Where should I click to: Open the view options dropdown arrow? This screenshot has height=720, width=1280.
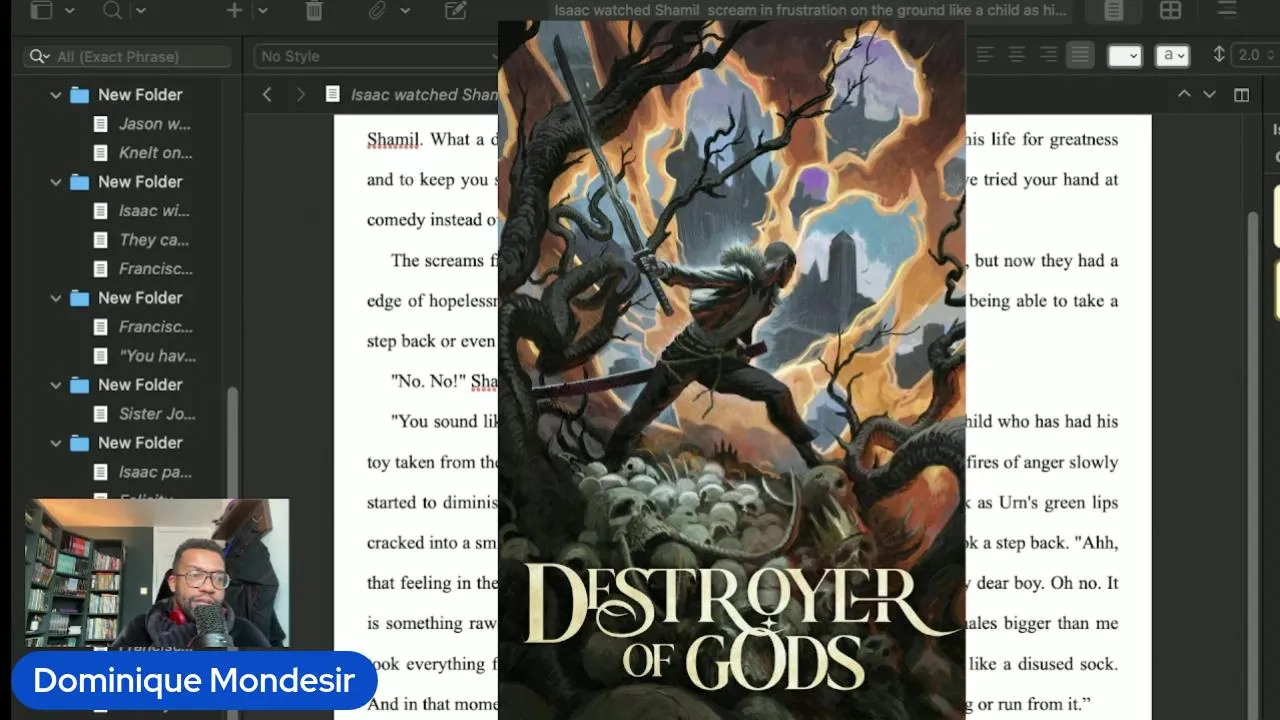pyautogui.click(x=69, y=10)
